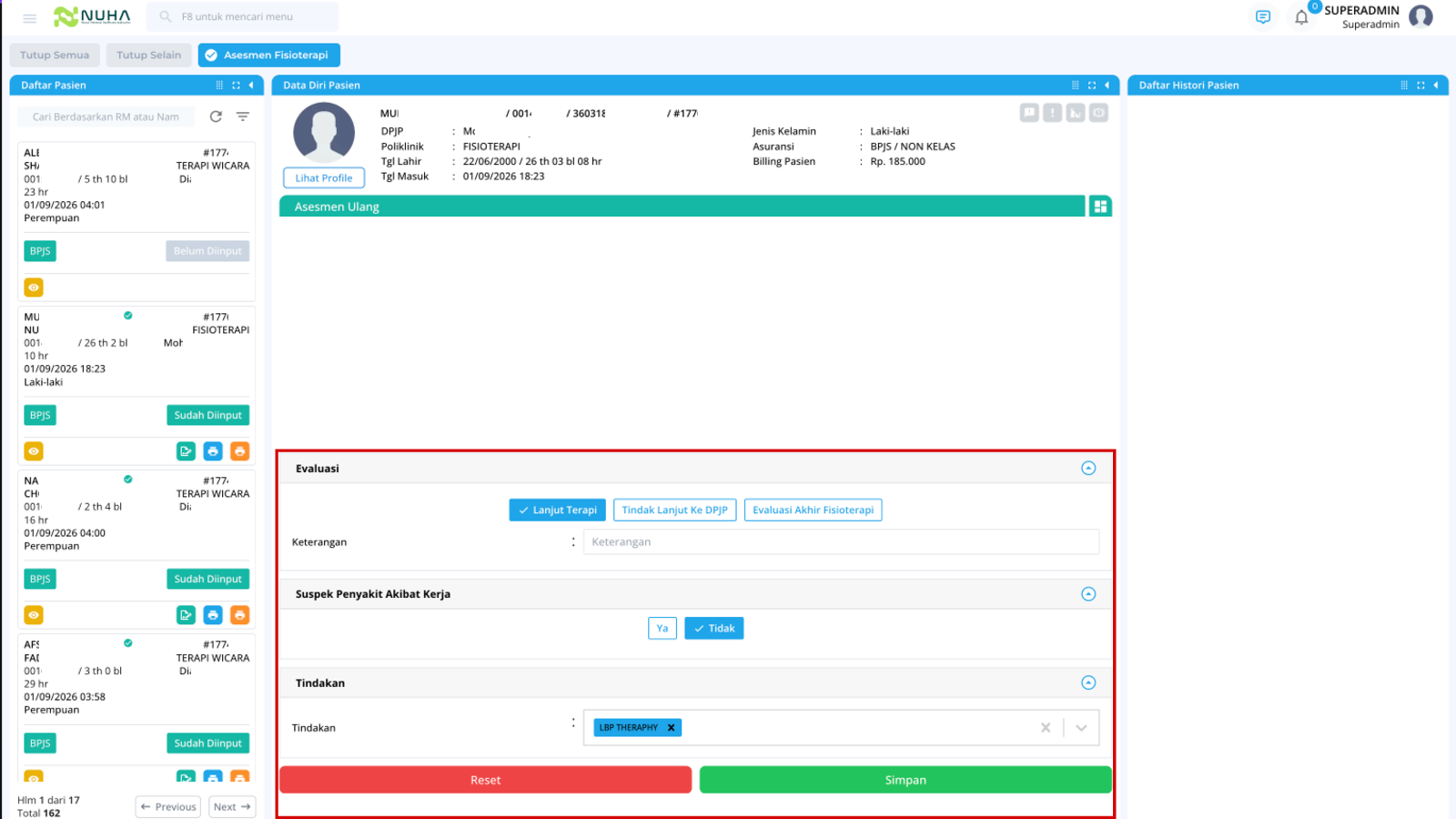1456x819 pixels.
Task: Click the Tutup Semua tab button
Action: click(x=55, y=56)
